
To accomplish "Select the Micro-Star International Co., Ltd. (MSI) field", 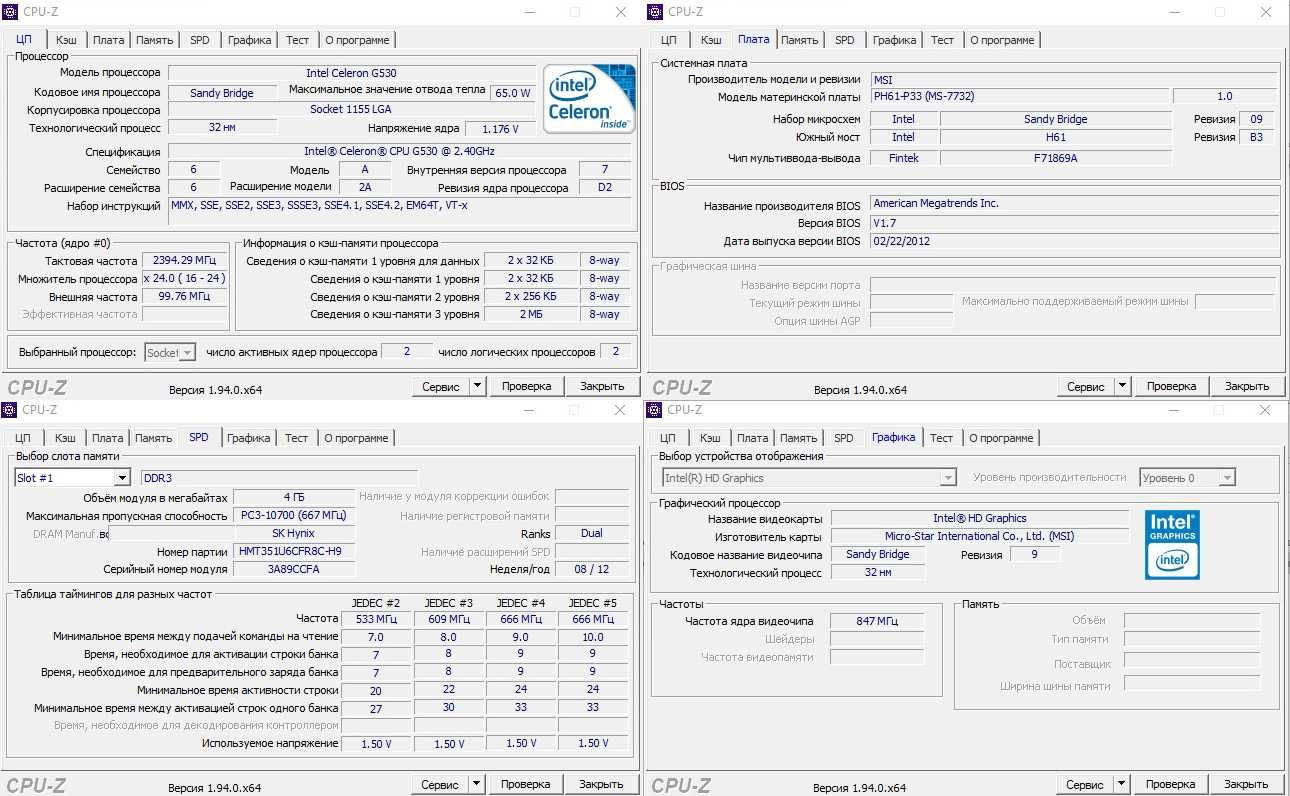I will 979,537.
